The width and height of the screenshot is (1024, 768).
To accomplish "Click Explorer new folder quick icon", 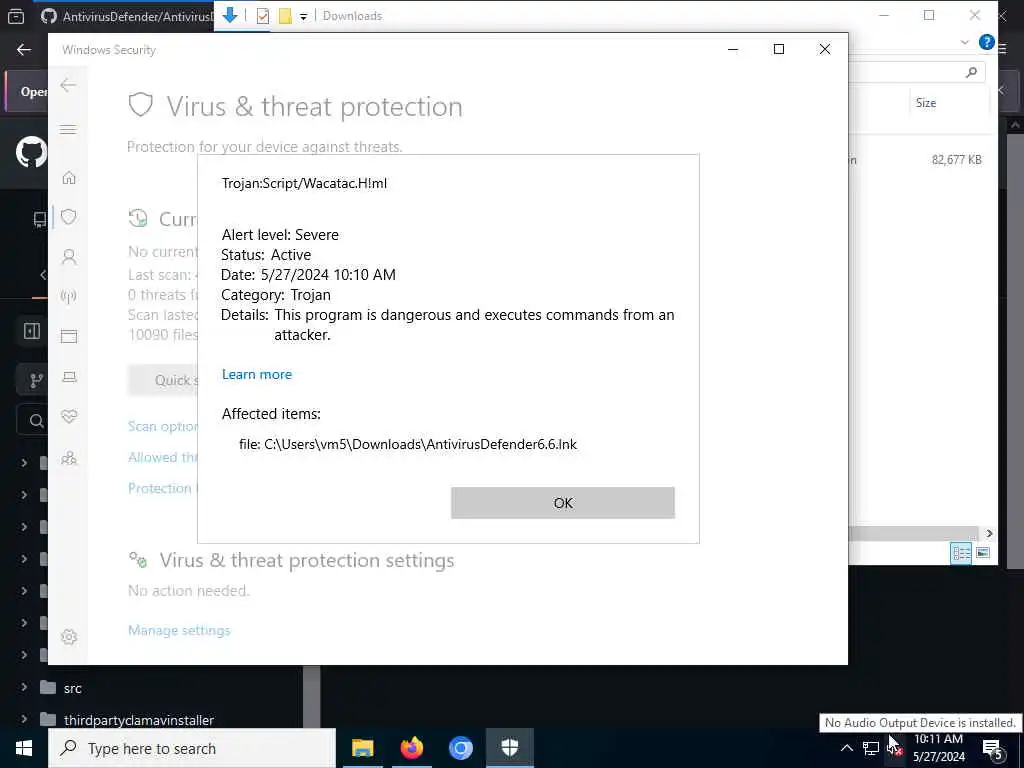I will coord(285,16).
